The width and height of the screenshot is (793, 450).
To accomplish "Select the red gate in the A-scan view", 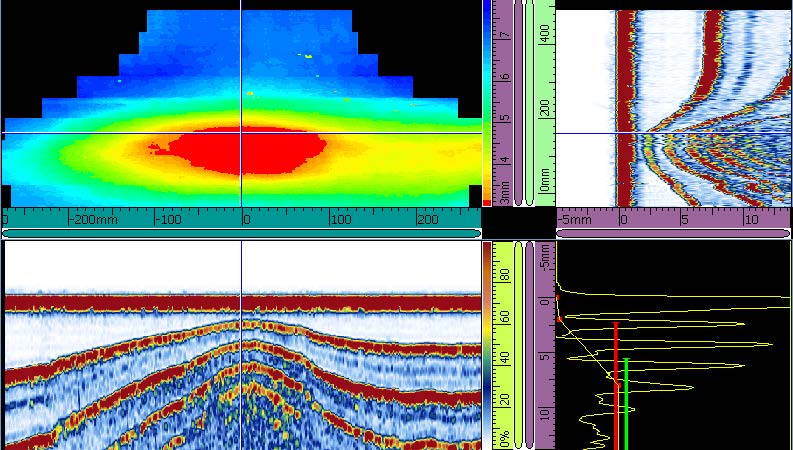I will coord(615,385).
